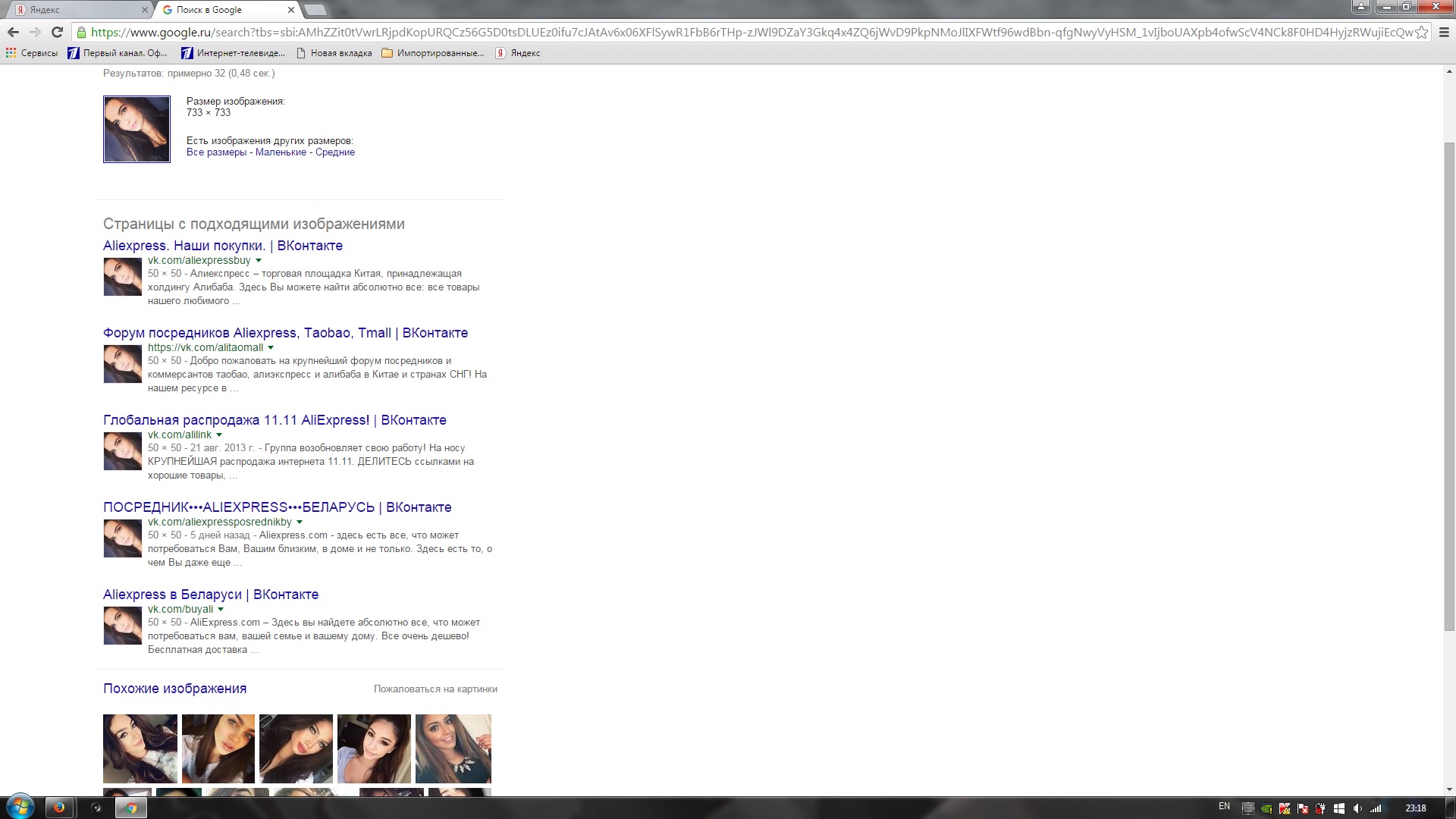The image size is (1456, 819).
Task: Expand dropdown next to vk.com/alilink
Action: (219, 435)
